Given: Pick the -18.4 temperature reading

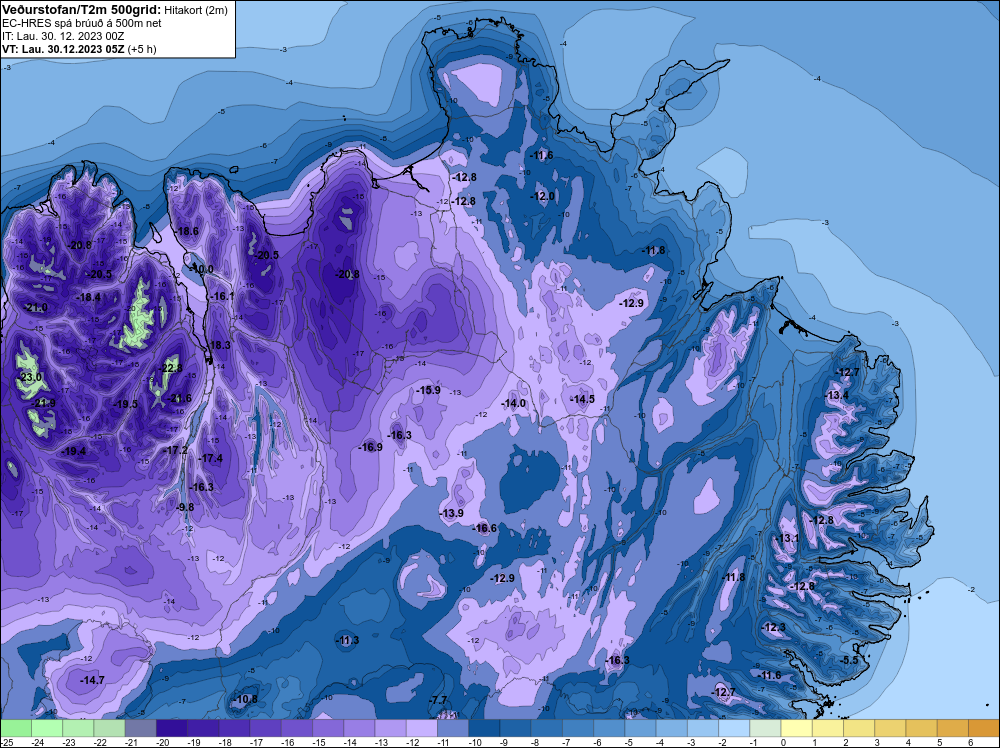Looking at the screenshot, I should click(89, 297).
